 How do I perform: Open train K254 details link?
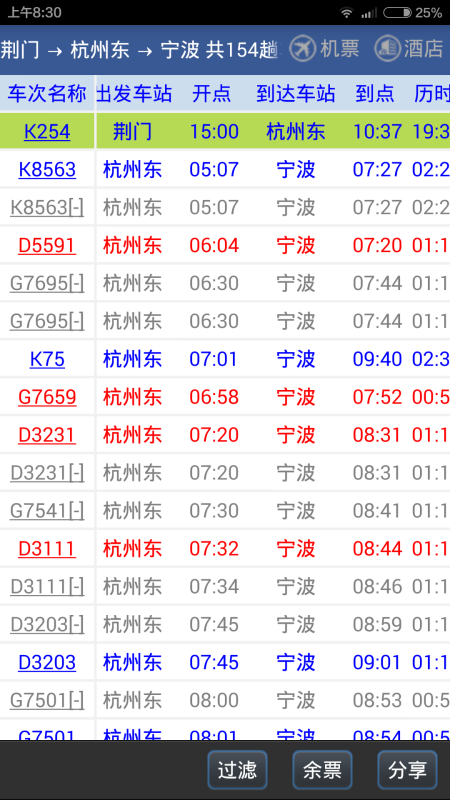pos(47,132)
